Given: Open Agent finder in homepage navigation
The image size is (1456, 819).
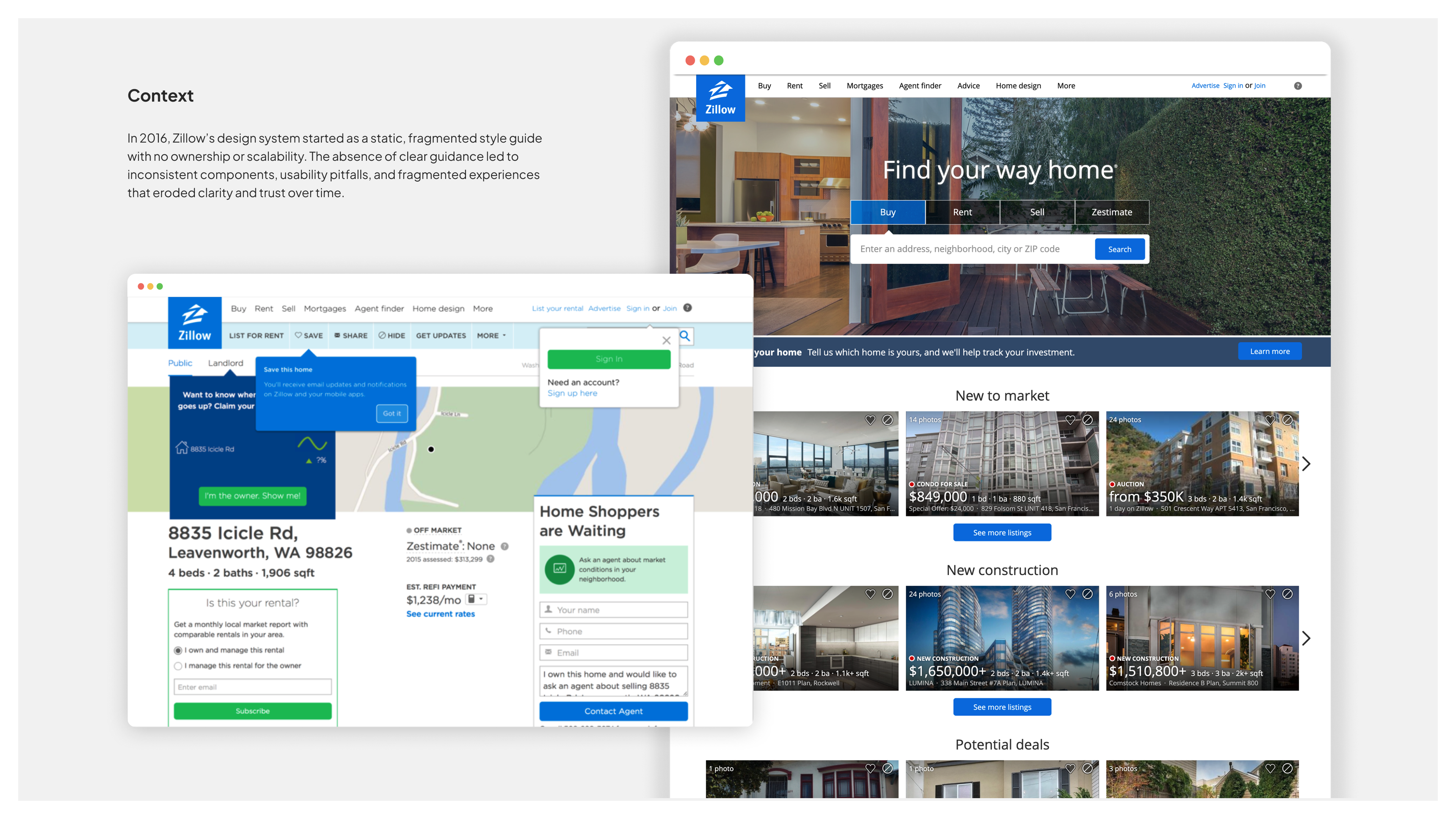Looking at the screenshot, I should coord(919,86).
